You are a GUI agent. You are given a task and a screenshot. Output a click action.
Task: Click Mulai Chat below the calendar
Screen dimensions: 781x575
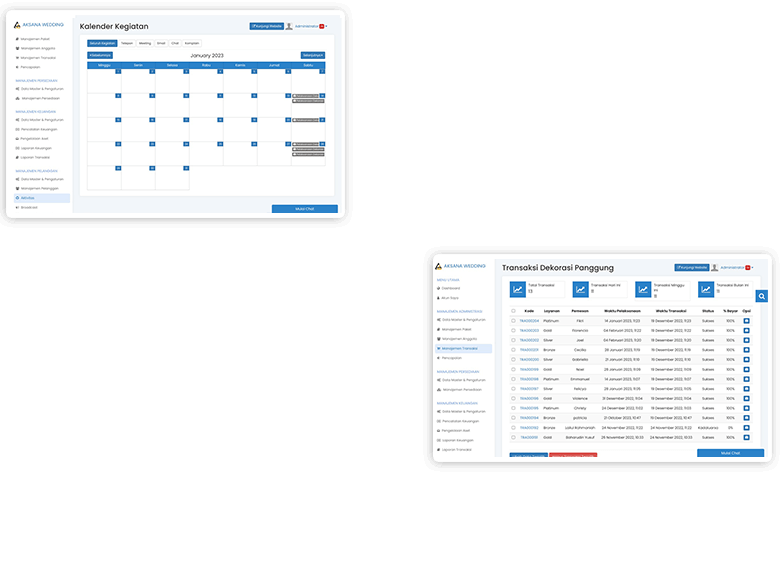tap(304, 209)
